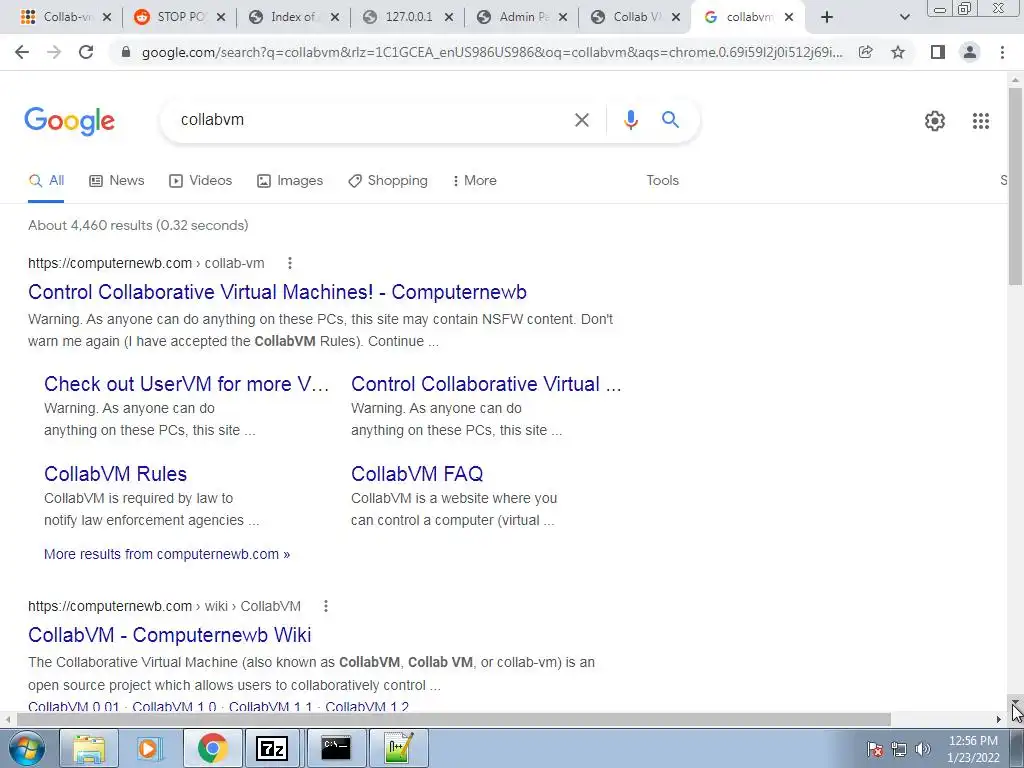Switch to the Collab V browser tab

point(626,17)
